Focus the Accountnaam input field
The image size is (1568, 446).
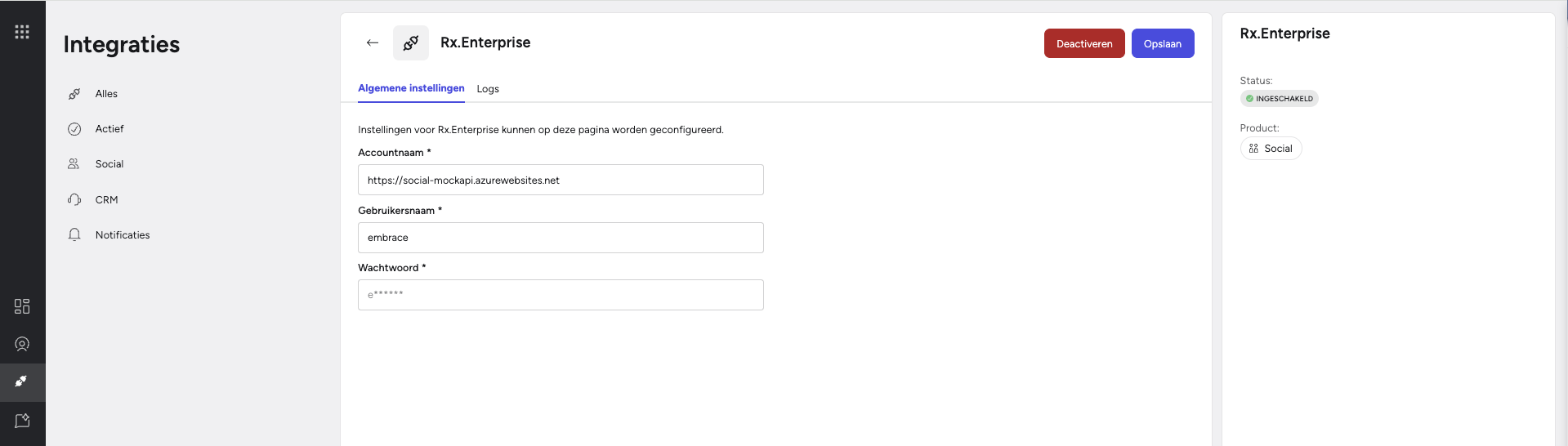click(561, 180)
